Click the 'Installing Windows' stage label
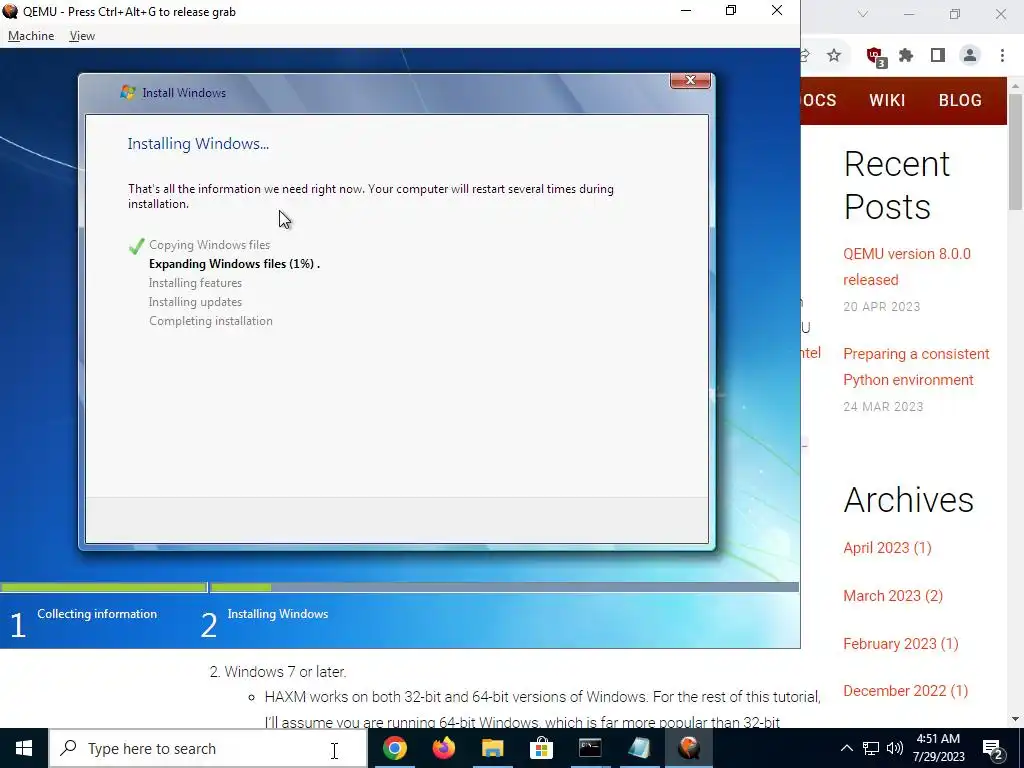Viewport: 1024px width, 768px height. click(x=278, y=614)
